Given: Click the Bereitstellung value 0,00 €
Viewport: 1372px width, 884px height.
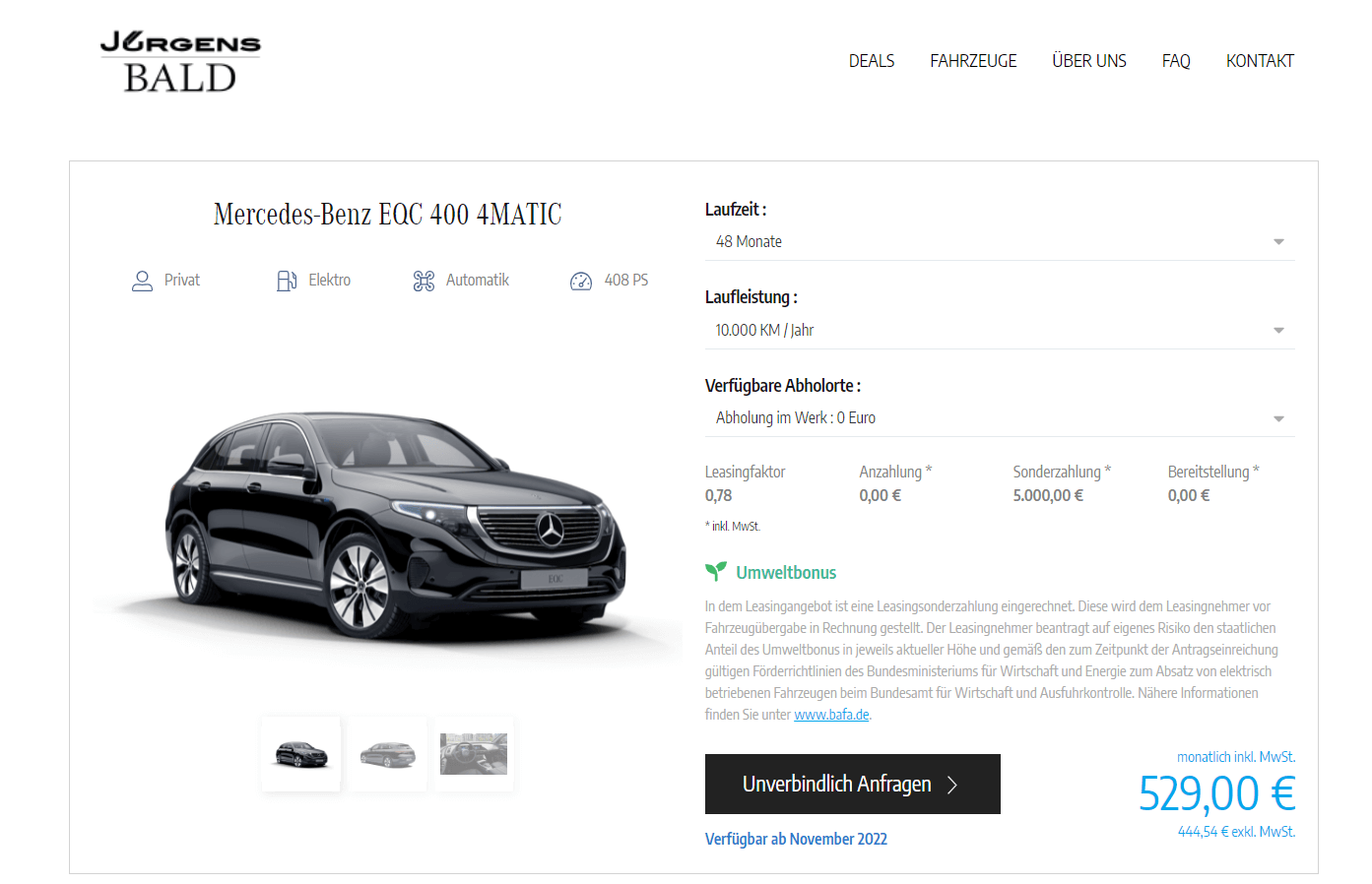Looking at the screenshot, I should point(1189,496).
